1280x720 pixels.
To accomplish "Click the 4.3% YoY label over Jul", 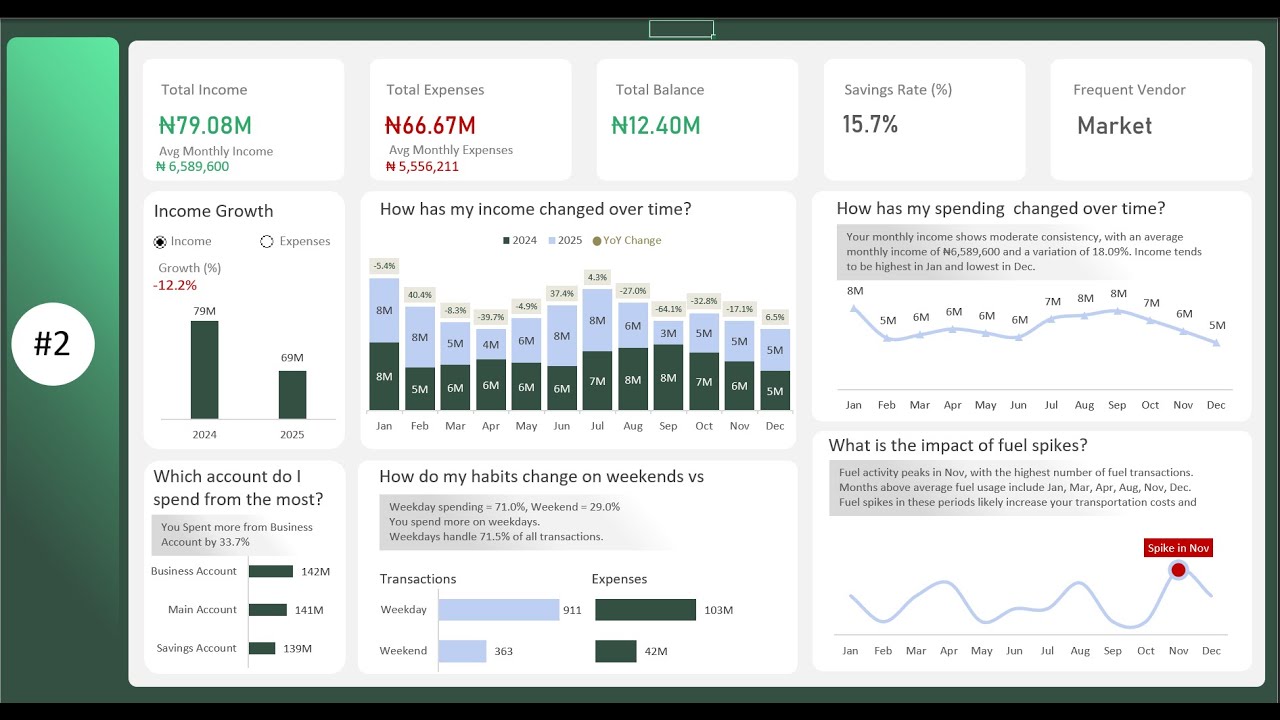I will [597, 277].
